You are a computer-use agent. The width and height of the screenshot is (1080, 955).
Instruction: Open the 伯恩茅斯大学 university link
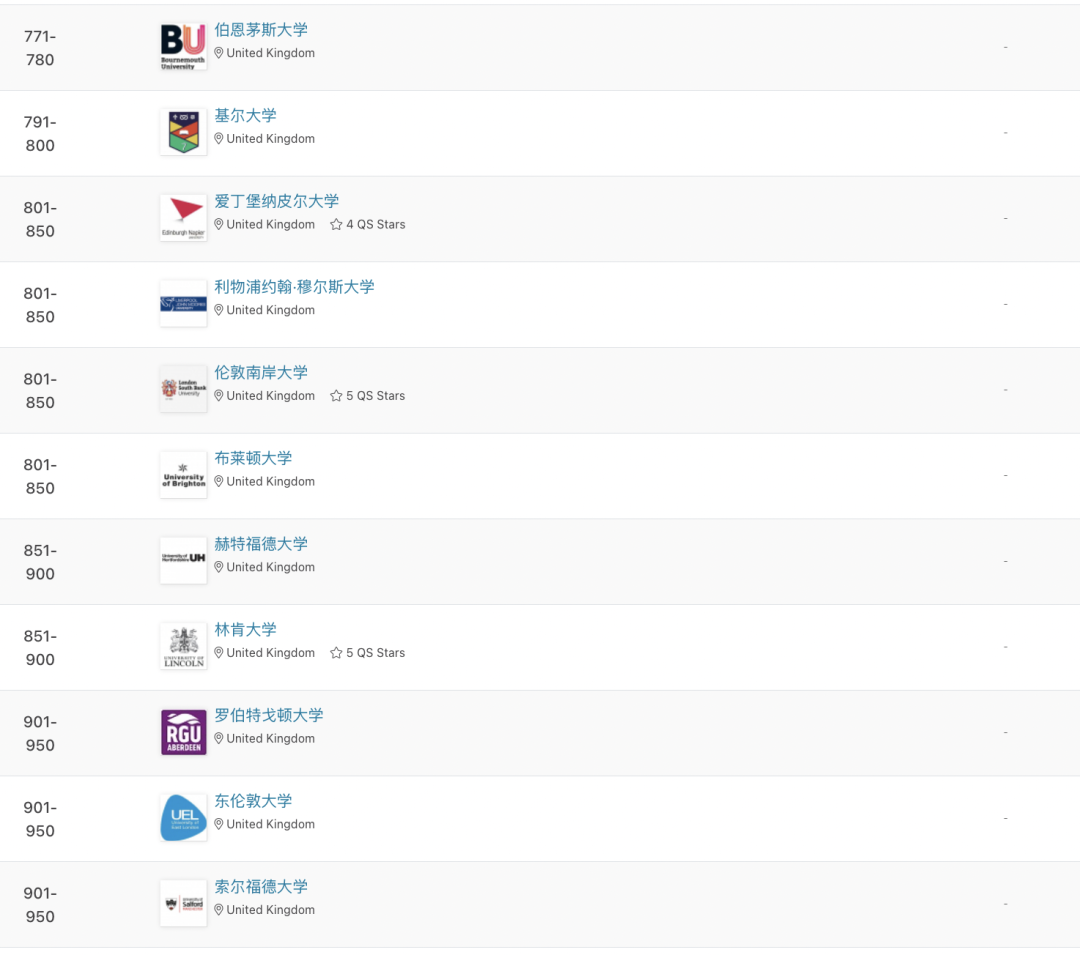click(261, 30)
